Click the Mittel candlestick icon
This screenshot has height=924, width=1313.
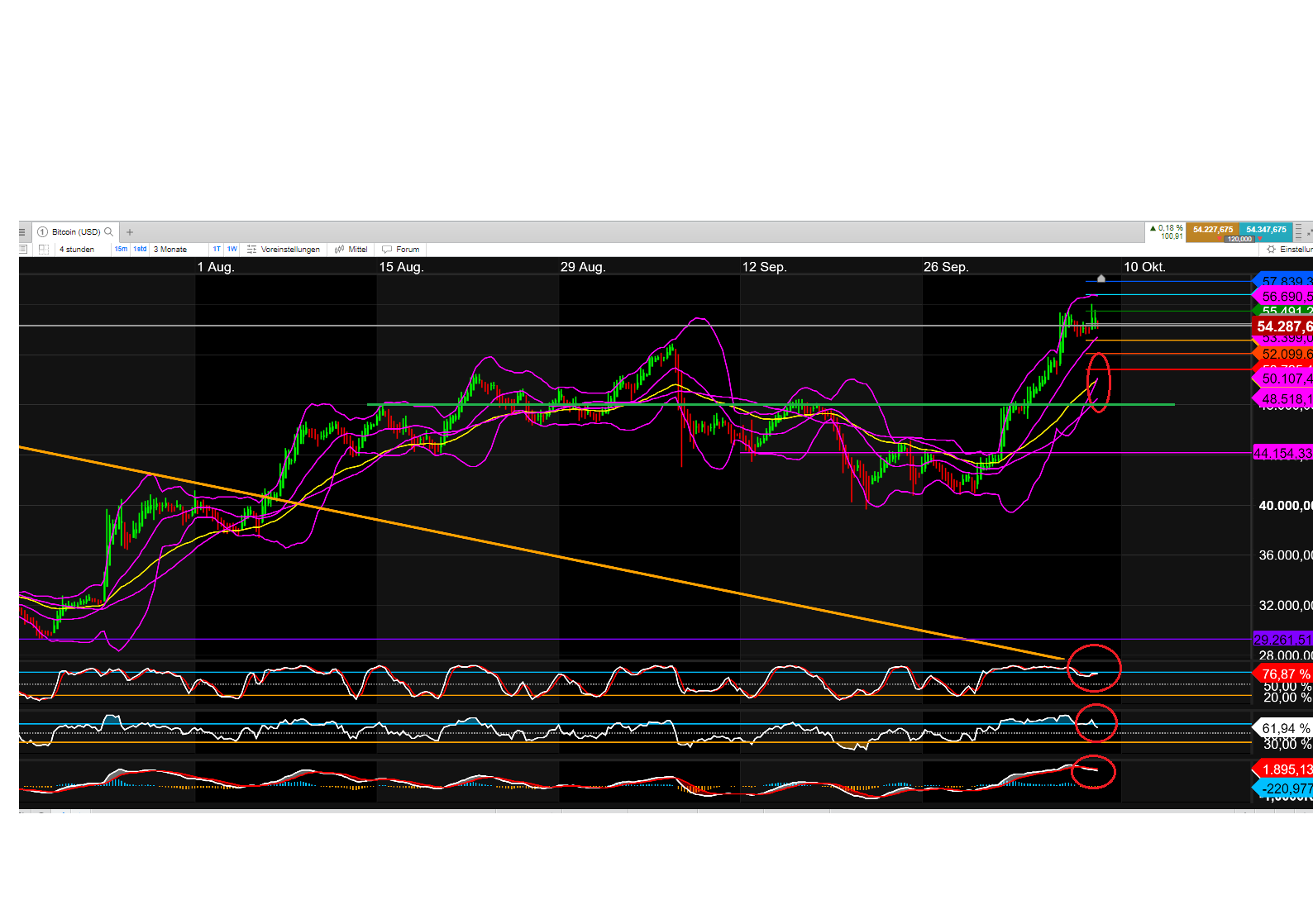point(340,249)
